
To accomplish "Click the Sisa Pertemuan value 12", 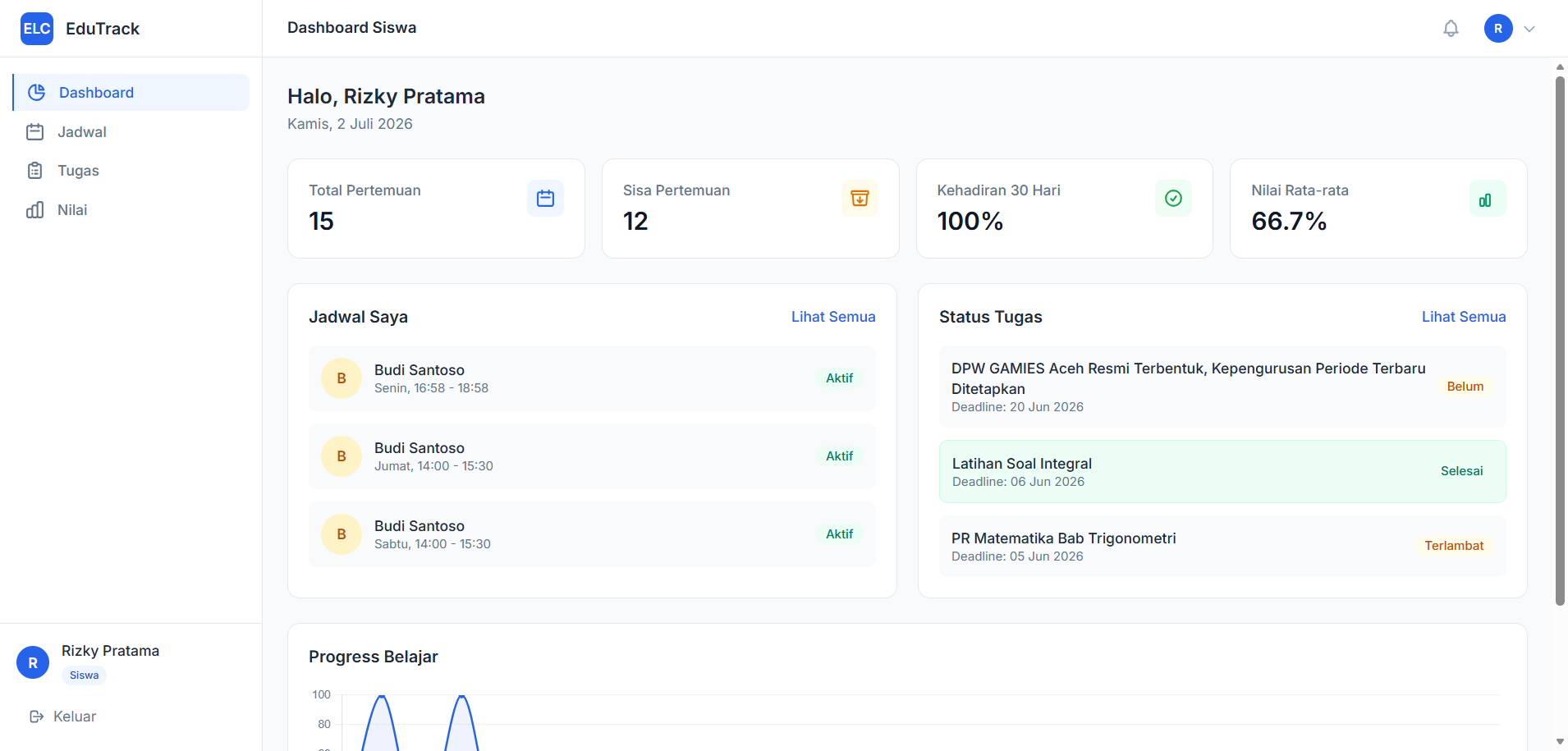I will pyautogui.click(x=635, y=222).
